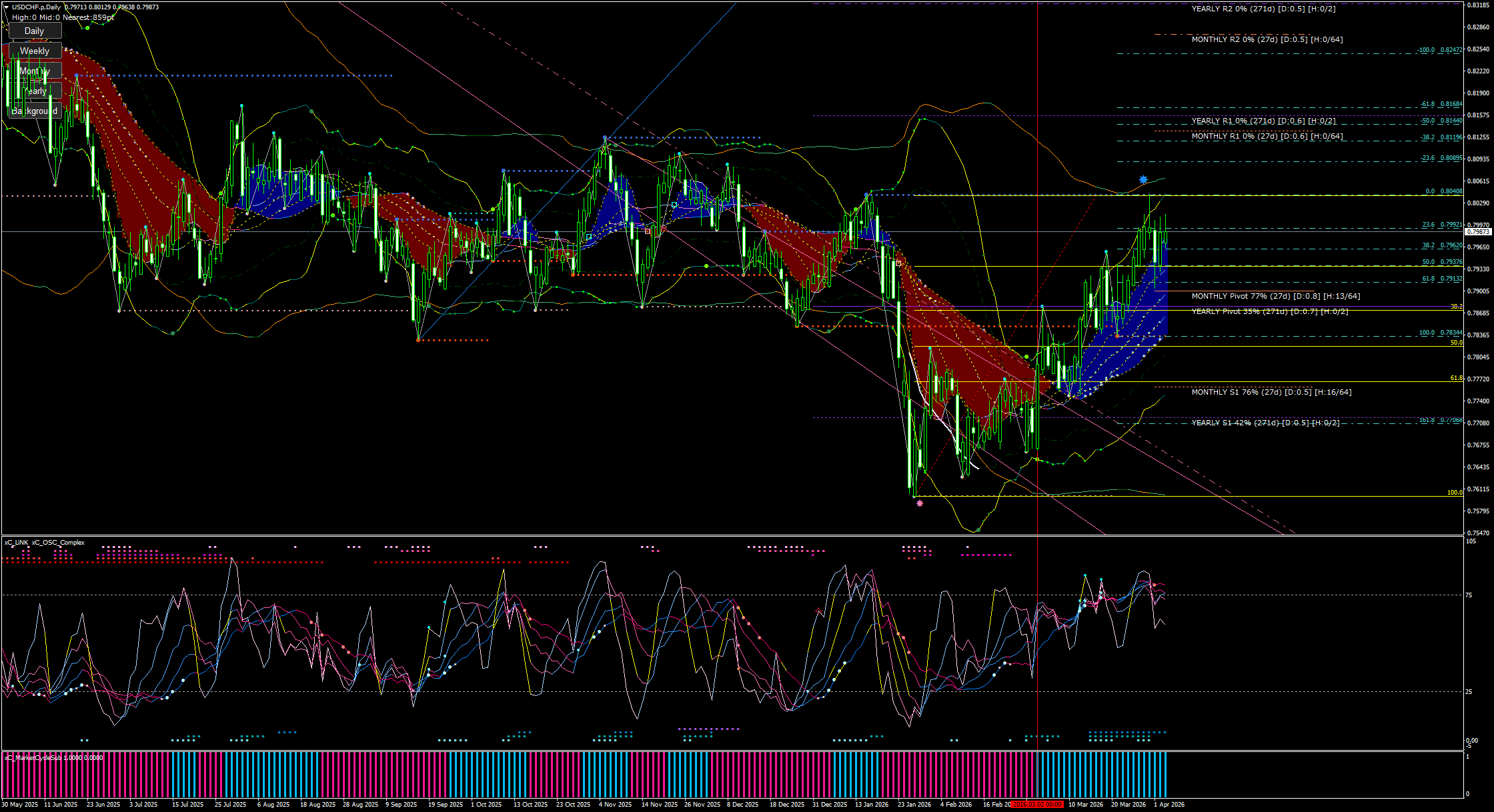This screenshot has width=1494, height=812.
Task: Click the MONTHLY S1 76% level label
Action: point(1271,392)
